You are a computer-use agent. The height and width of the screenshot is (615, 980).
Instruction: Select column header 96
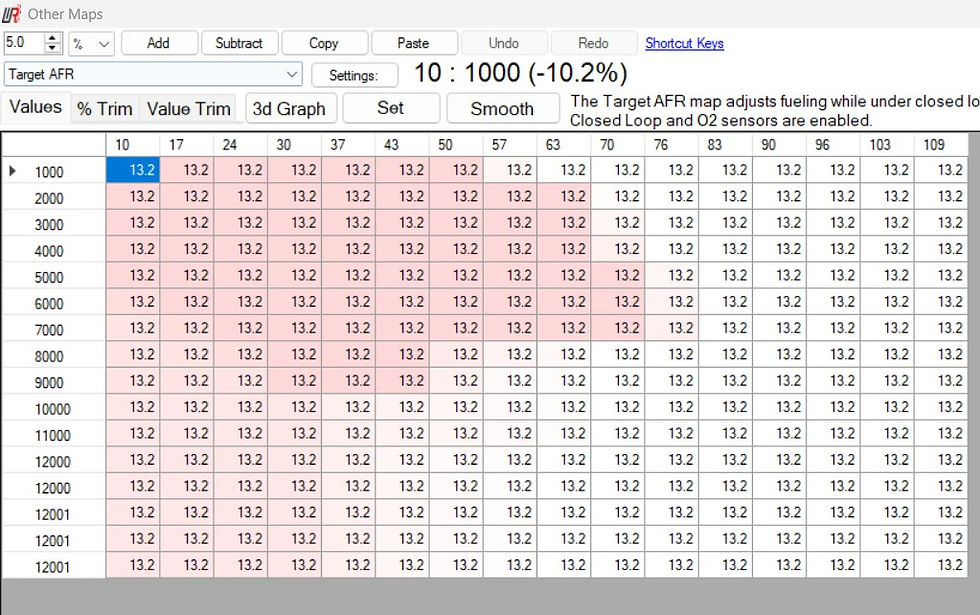[x=832, y=145]
